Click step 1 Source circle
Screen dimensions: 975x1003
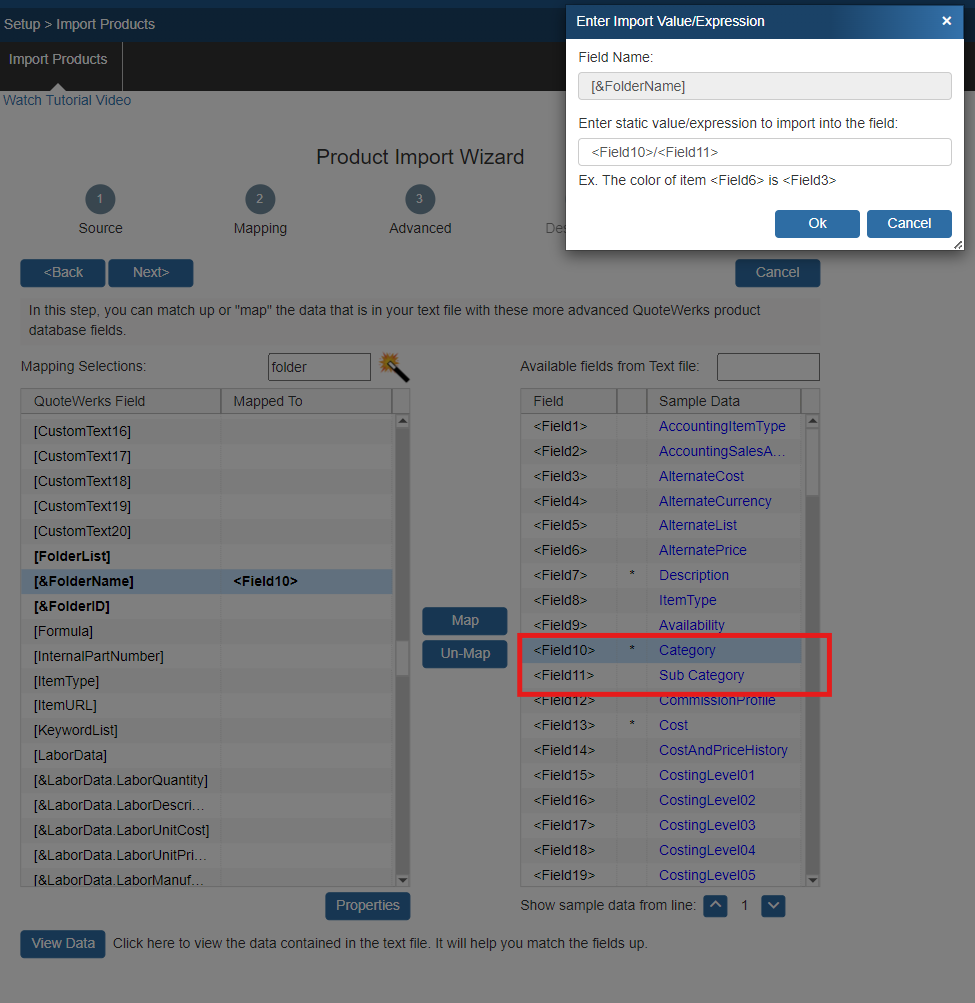(100, 199)
